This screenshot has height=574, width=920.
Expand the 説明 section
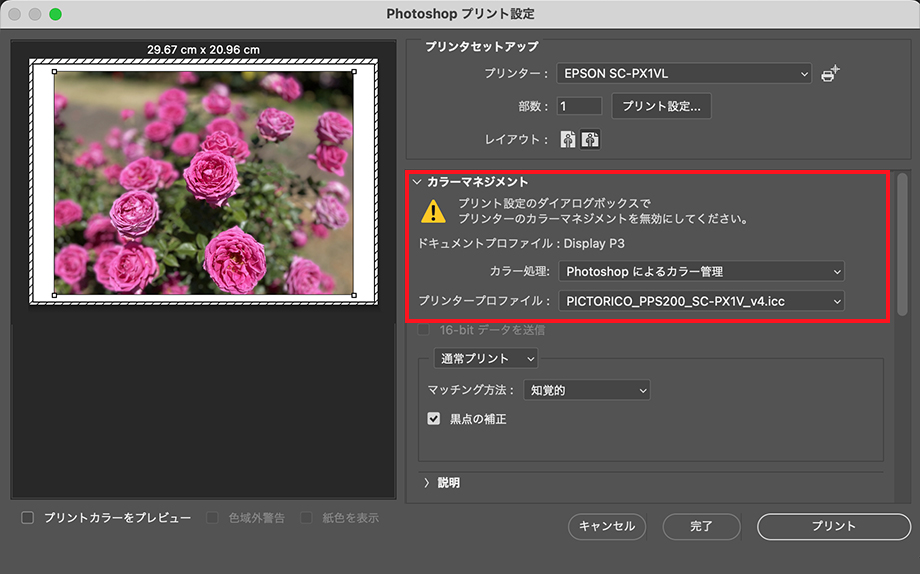pyautogui.click(x=427, y=483)
